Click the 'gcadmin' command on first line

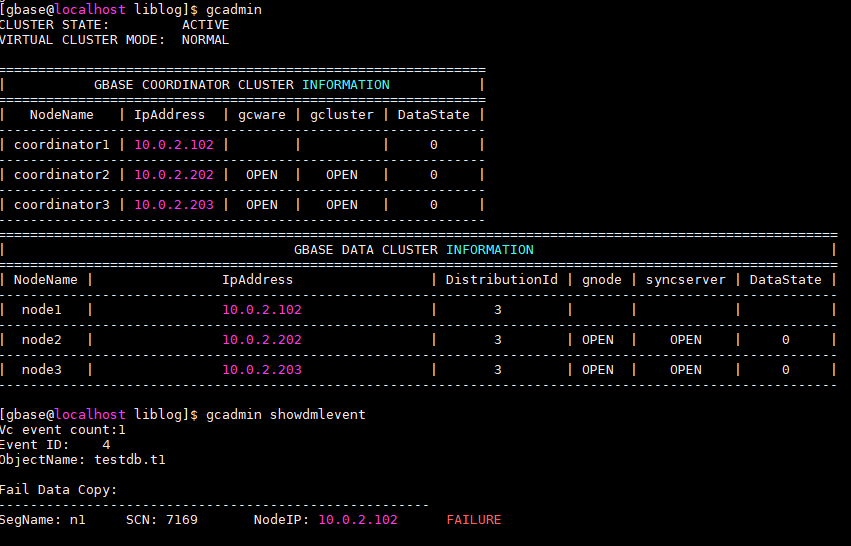tap(234, 10)
